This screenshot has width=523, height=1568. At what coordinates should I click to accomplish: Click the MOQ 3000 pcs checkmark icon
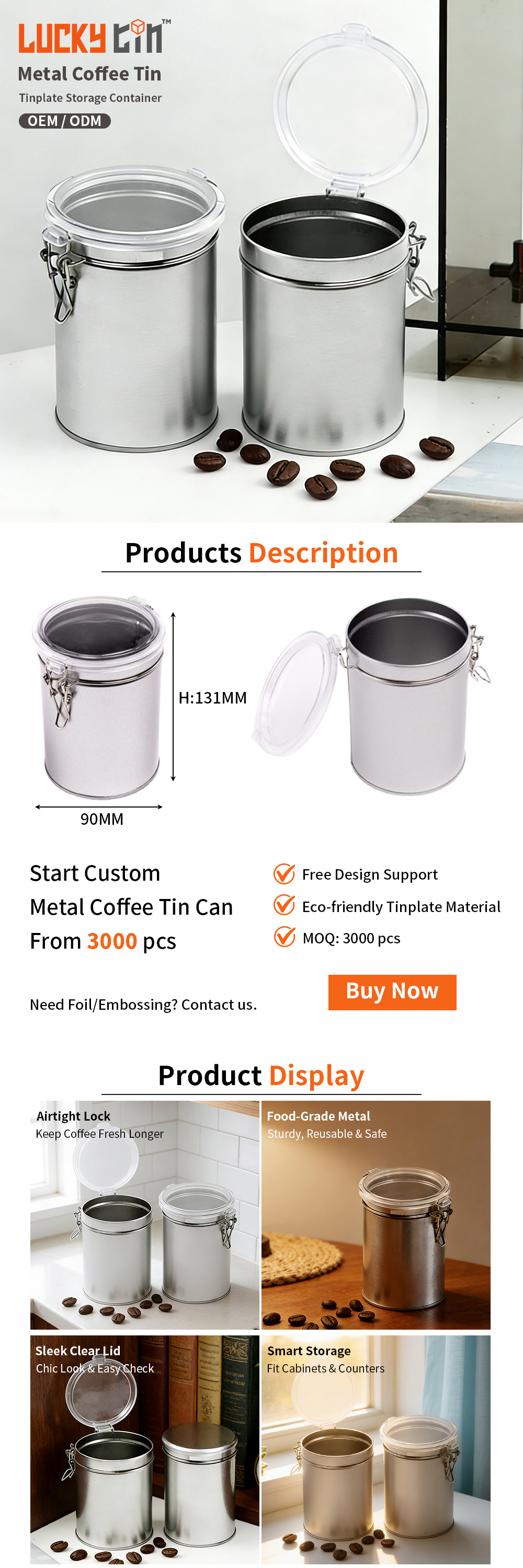click(283, 937)
